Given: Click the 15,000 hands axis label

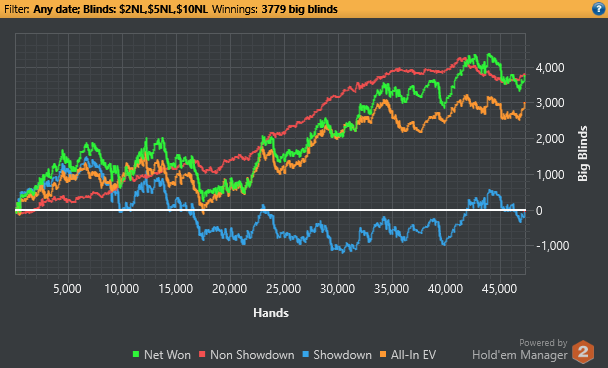Looking at the screenshot, I should coord(176,289).
